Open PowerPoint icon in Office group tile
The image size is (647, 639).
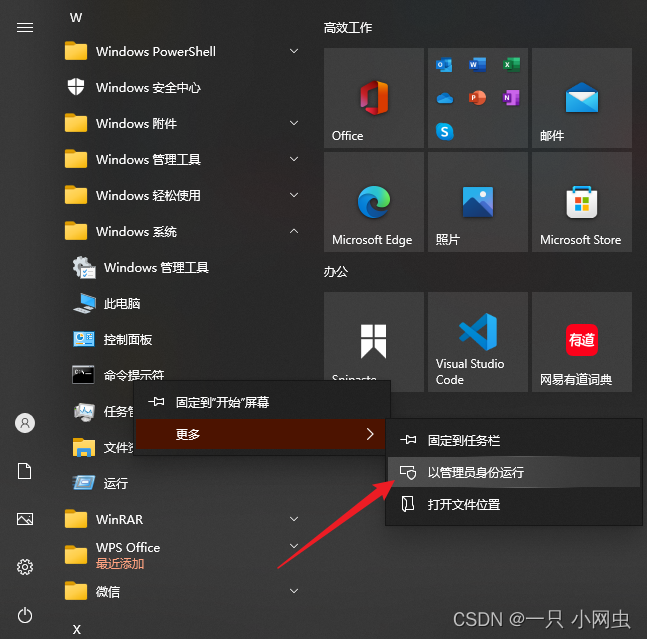coord(477,98)
